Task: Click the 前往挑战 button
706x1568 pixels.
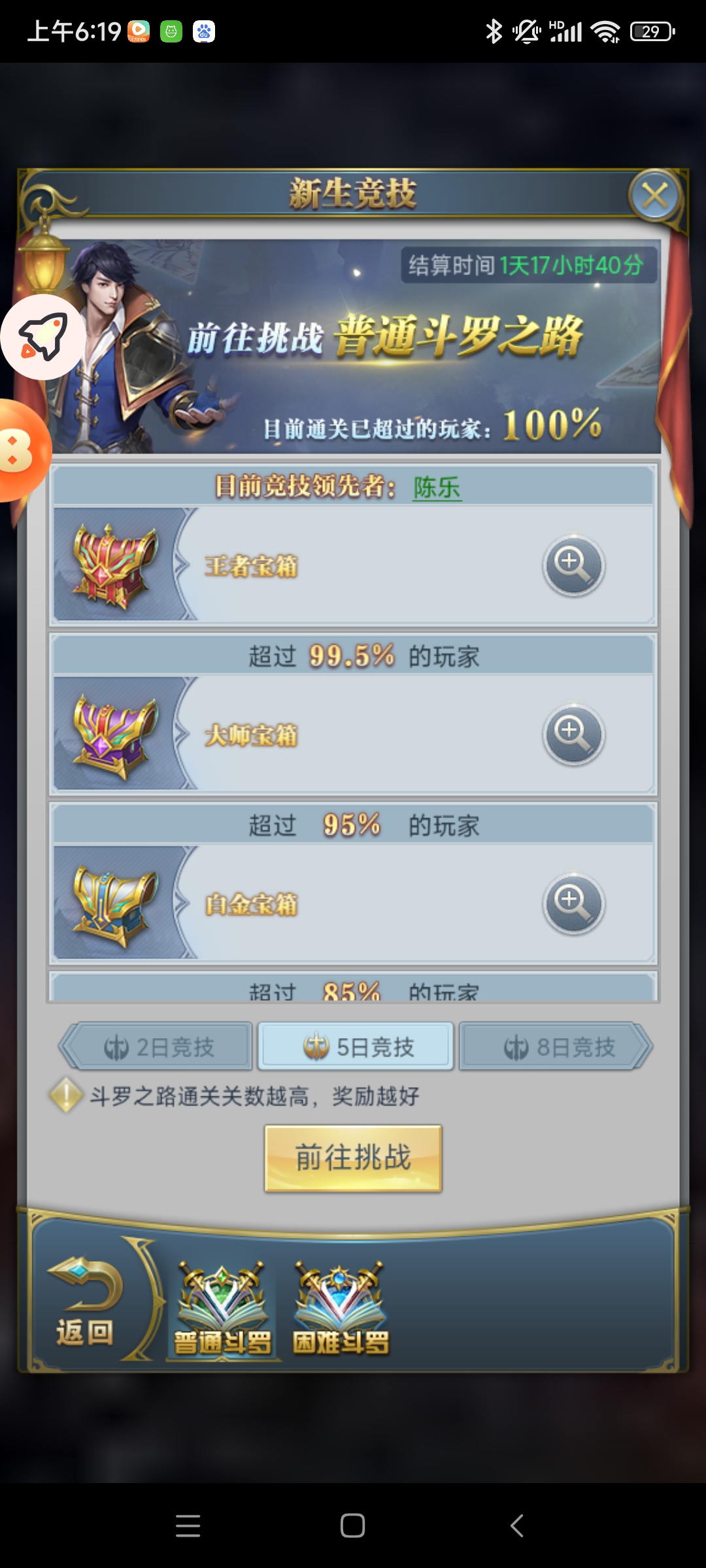Action: click(353, 1158)
